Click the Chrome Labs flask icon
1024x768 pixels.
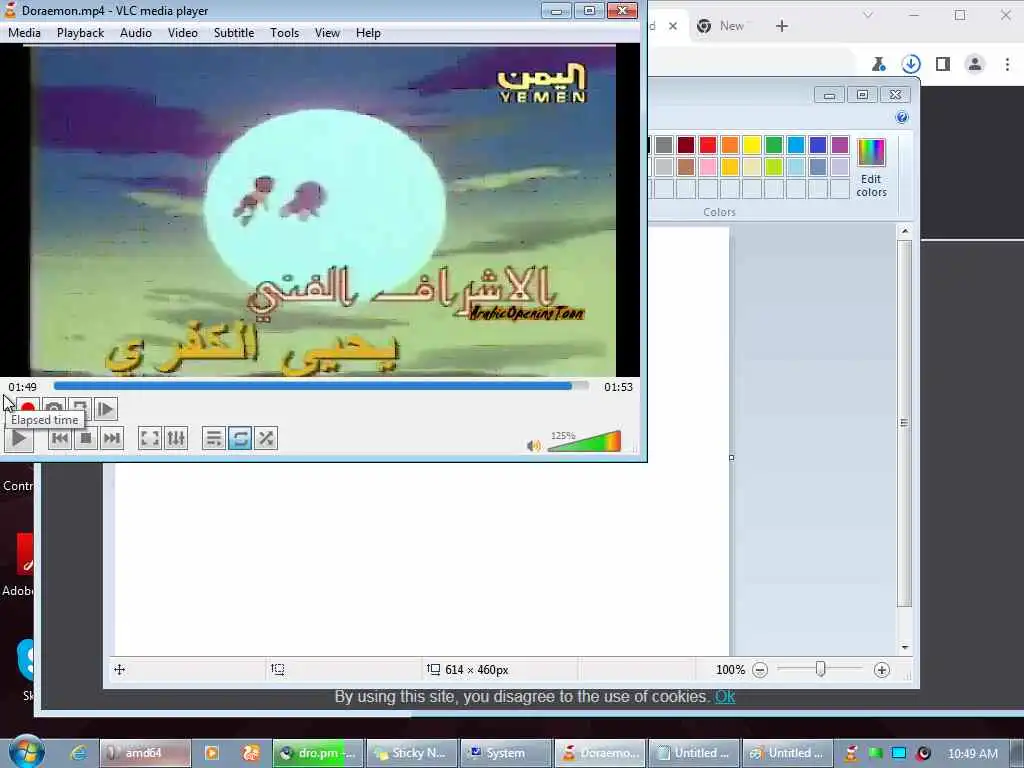[x=879, y=64]
